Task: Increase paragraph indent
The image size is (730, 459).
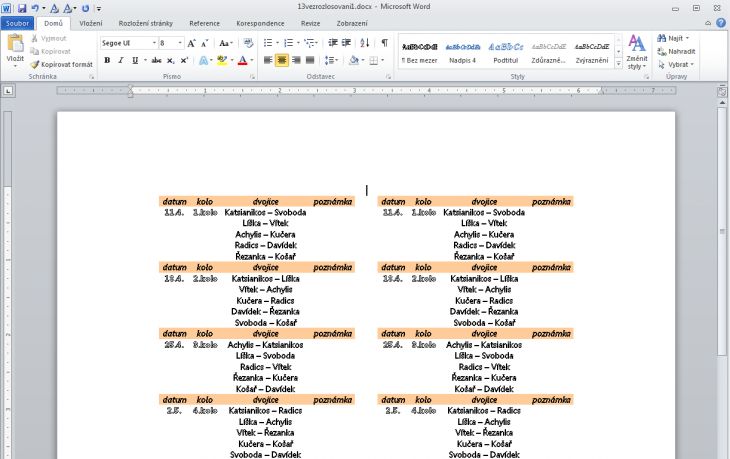Action: tap(346, 43)
